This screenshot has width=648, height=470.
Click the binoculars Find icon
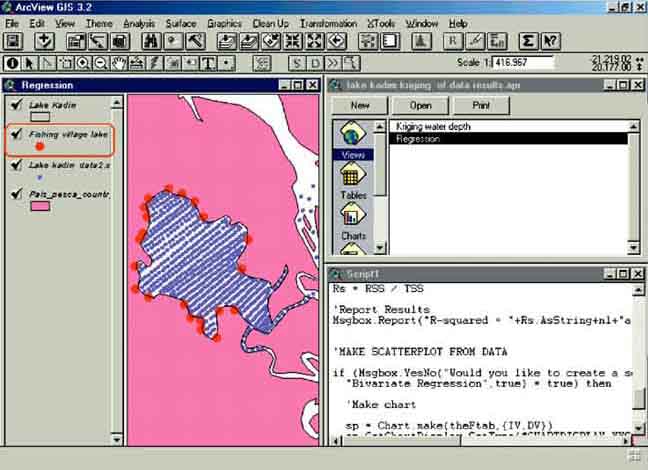click(x=151, y=42)
